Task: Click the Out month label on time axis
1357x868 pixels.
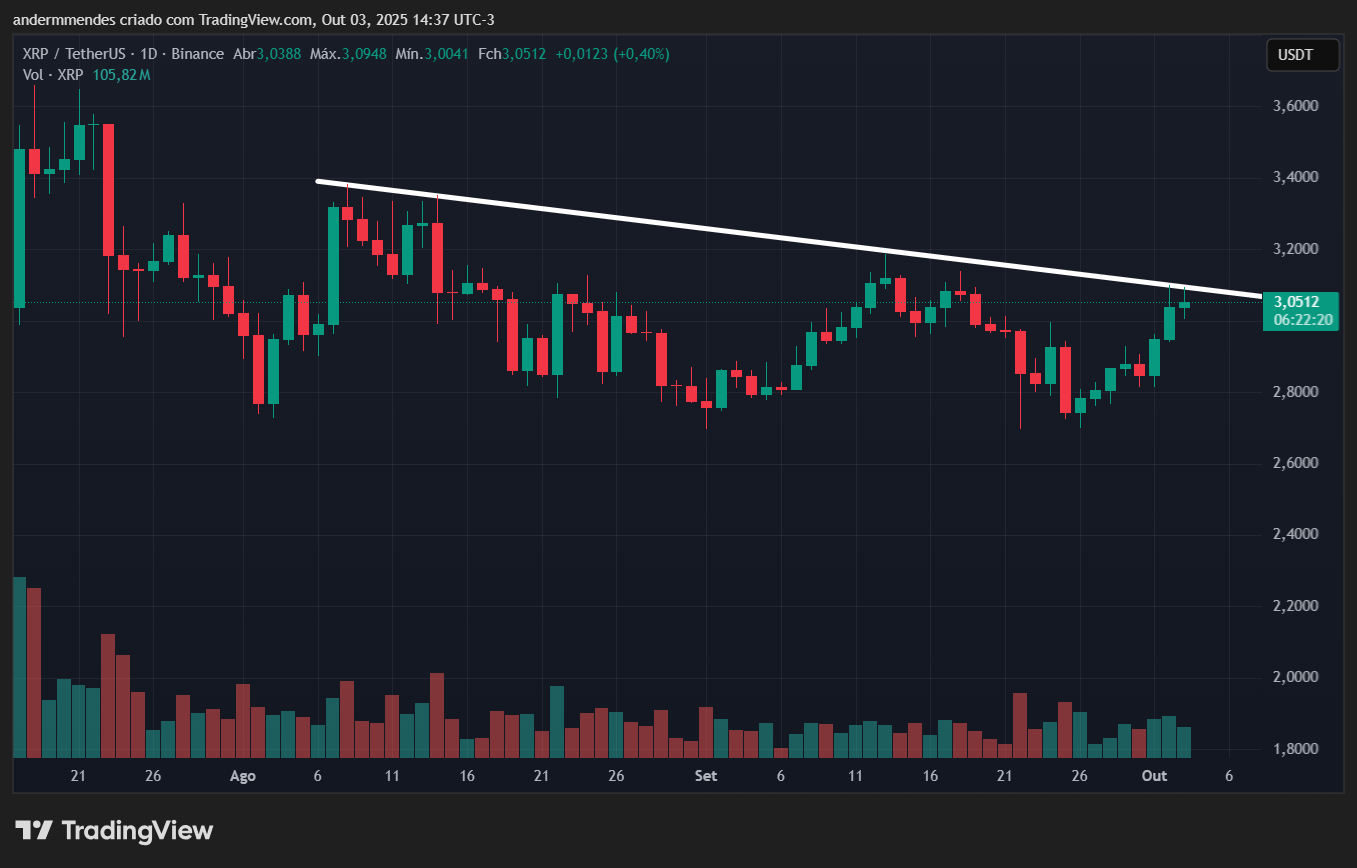Action: 1155,776
